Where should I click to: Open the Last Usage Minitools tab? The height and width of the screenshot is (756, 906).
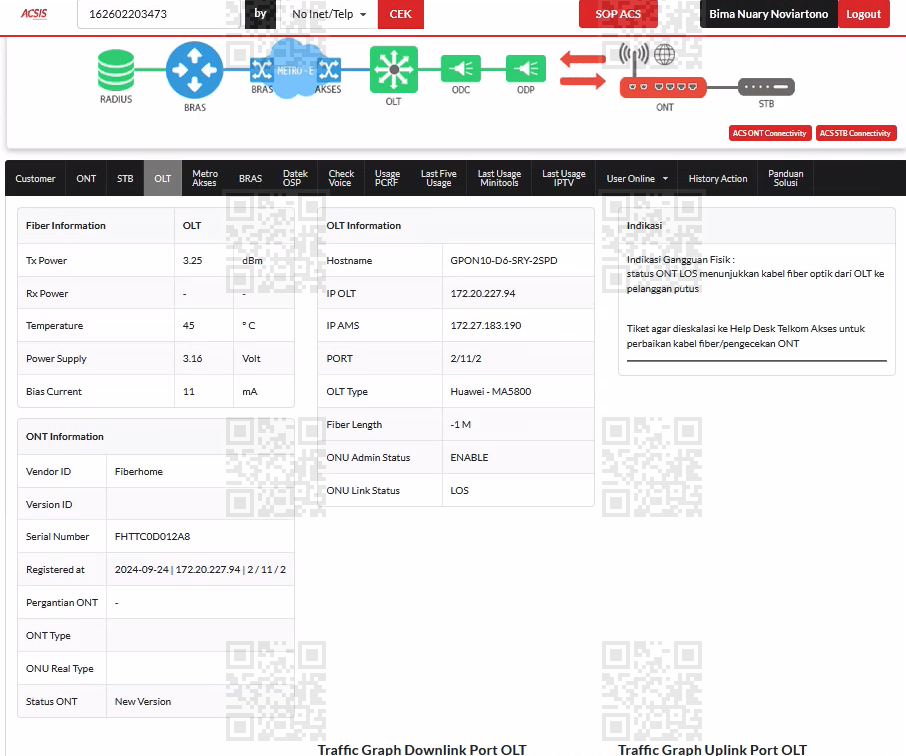tap(499, 179)
